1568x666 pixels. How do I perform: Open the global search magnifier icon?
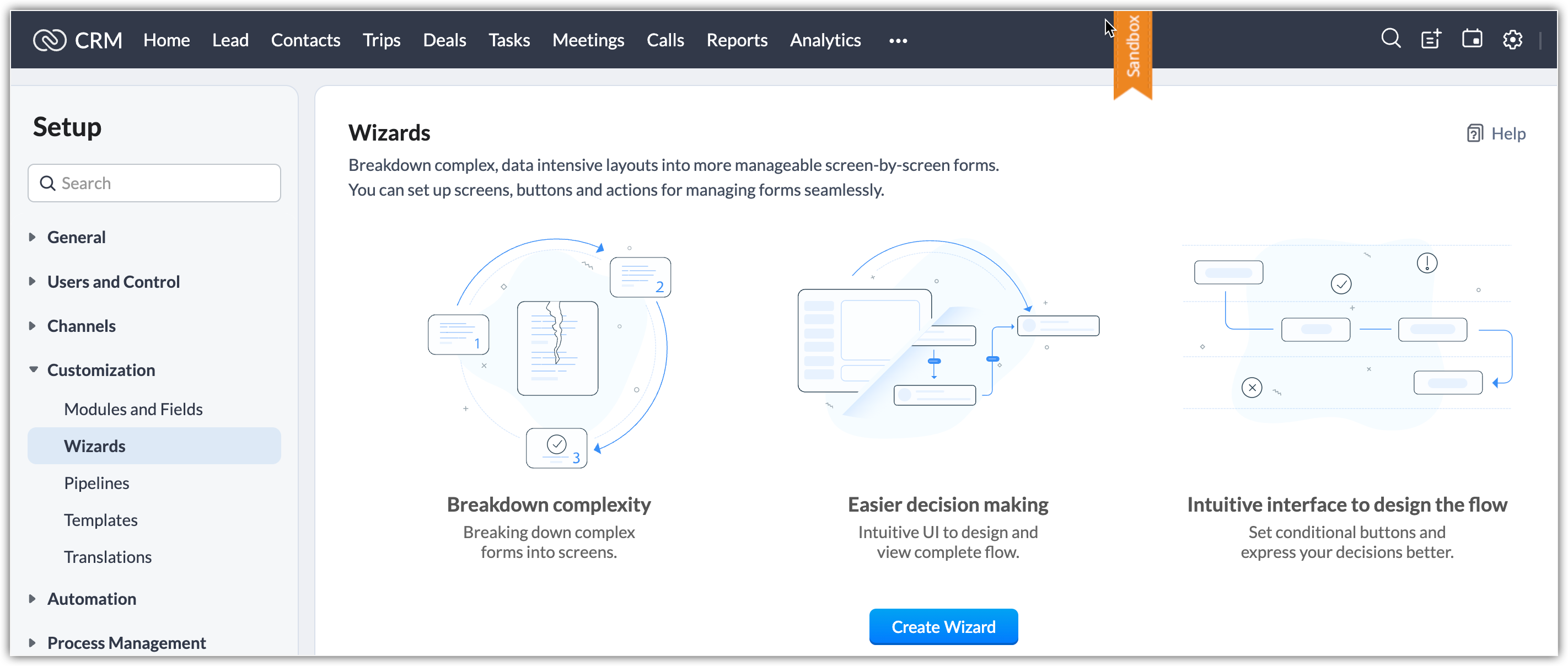coord(1390,39)
